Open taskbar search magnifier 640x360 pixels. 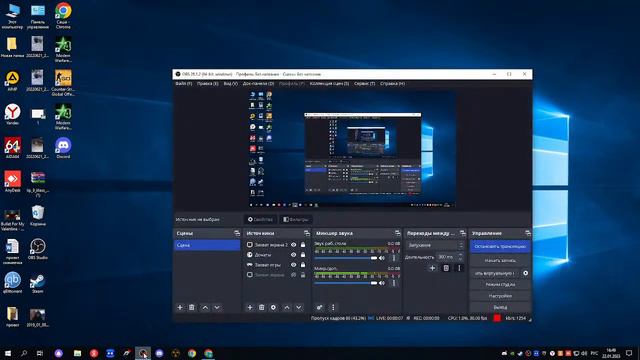tap(24, 353)
